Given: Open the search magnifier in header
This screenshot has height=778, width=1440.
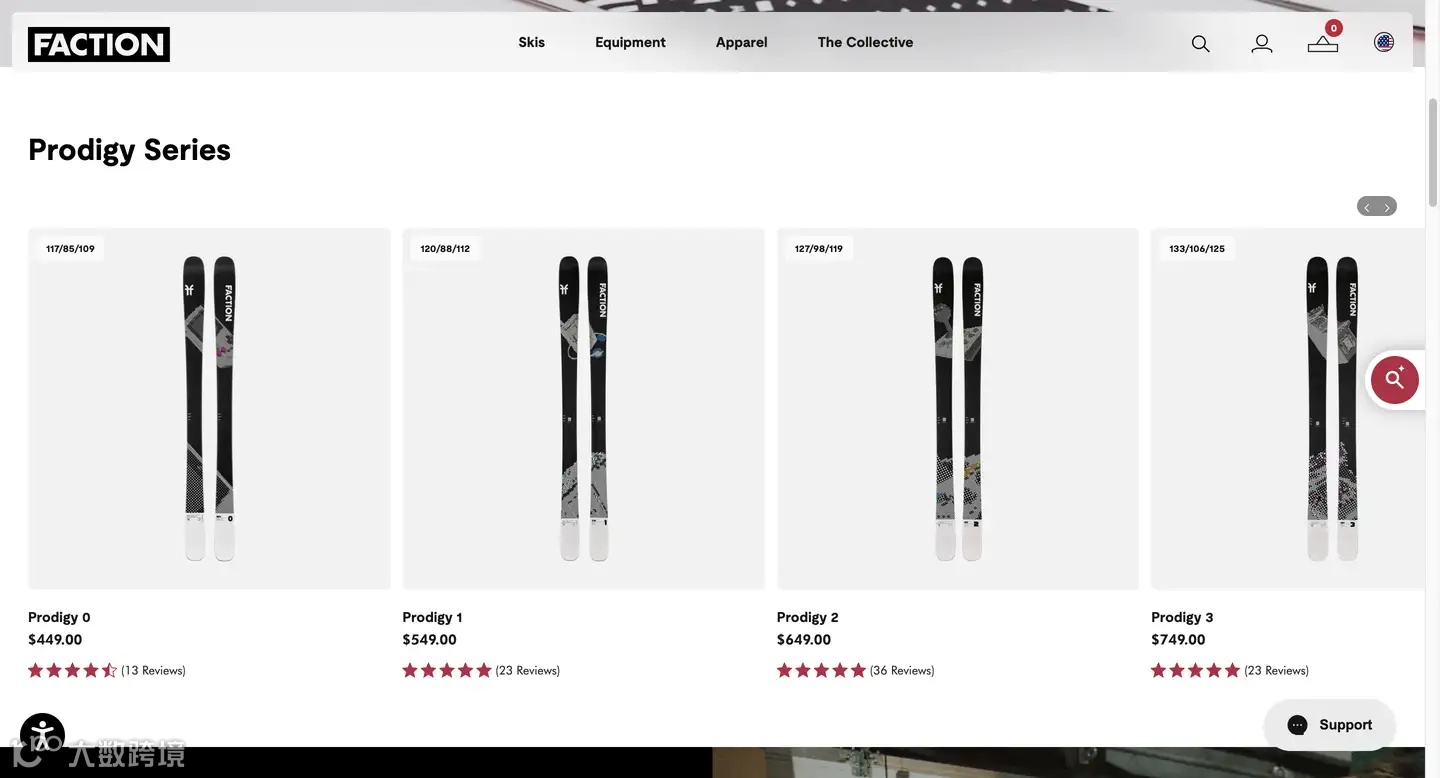Looking at the screenshot, I should [1200, 44].
